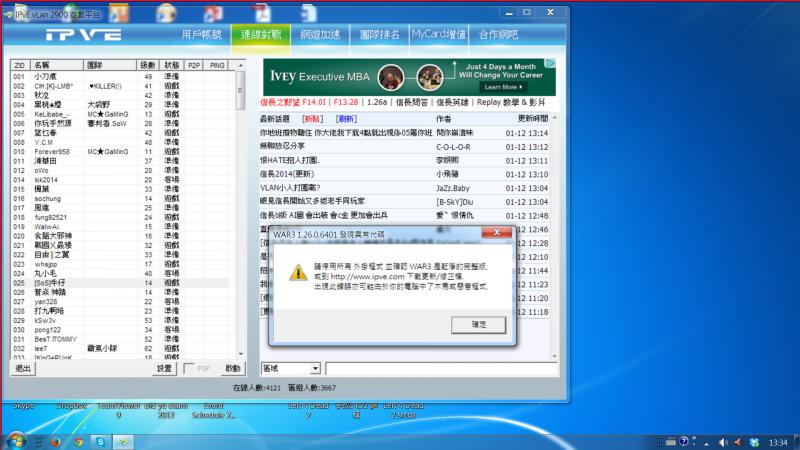The width and height of the screenshot is (800, 450).
Task: Sort player list by 名稱 column
Action: (56, 65)
